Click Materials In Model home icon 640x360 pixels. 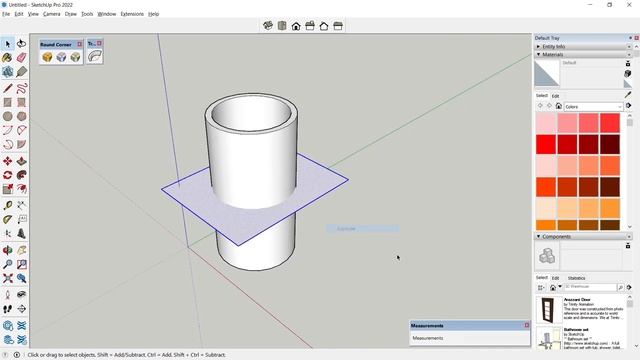point(558,106)
